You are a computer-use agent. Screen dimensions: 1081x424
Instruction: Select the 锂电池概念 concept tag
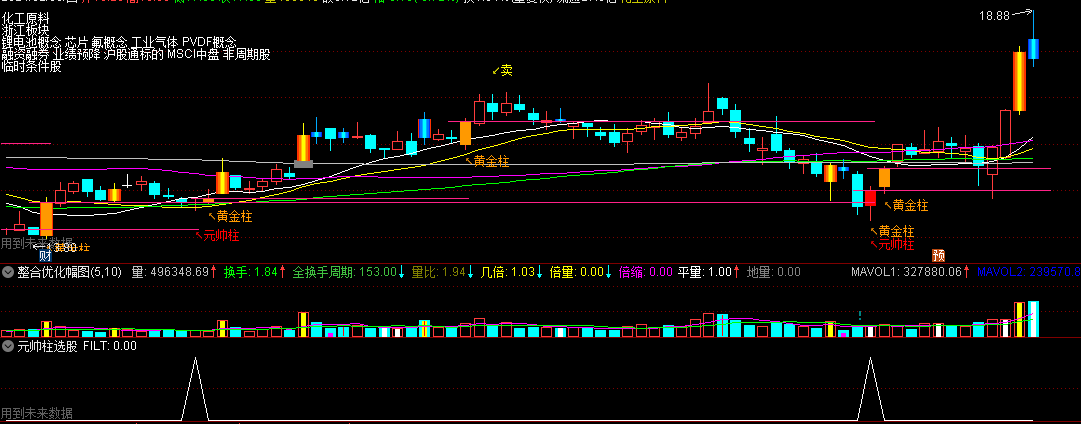pyautogui.click(x=32, y=43)
